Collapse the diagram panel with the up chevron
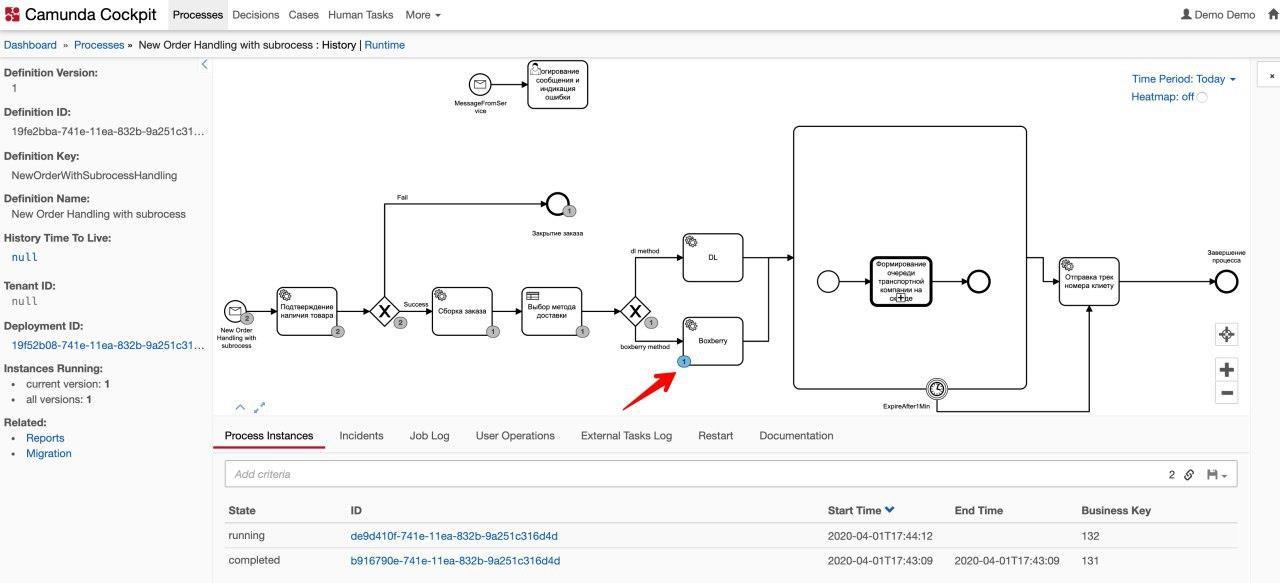The image size is (1280, 583). point(240,407)
